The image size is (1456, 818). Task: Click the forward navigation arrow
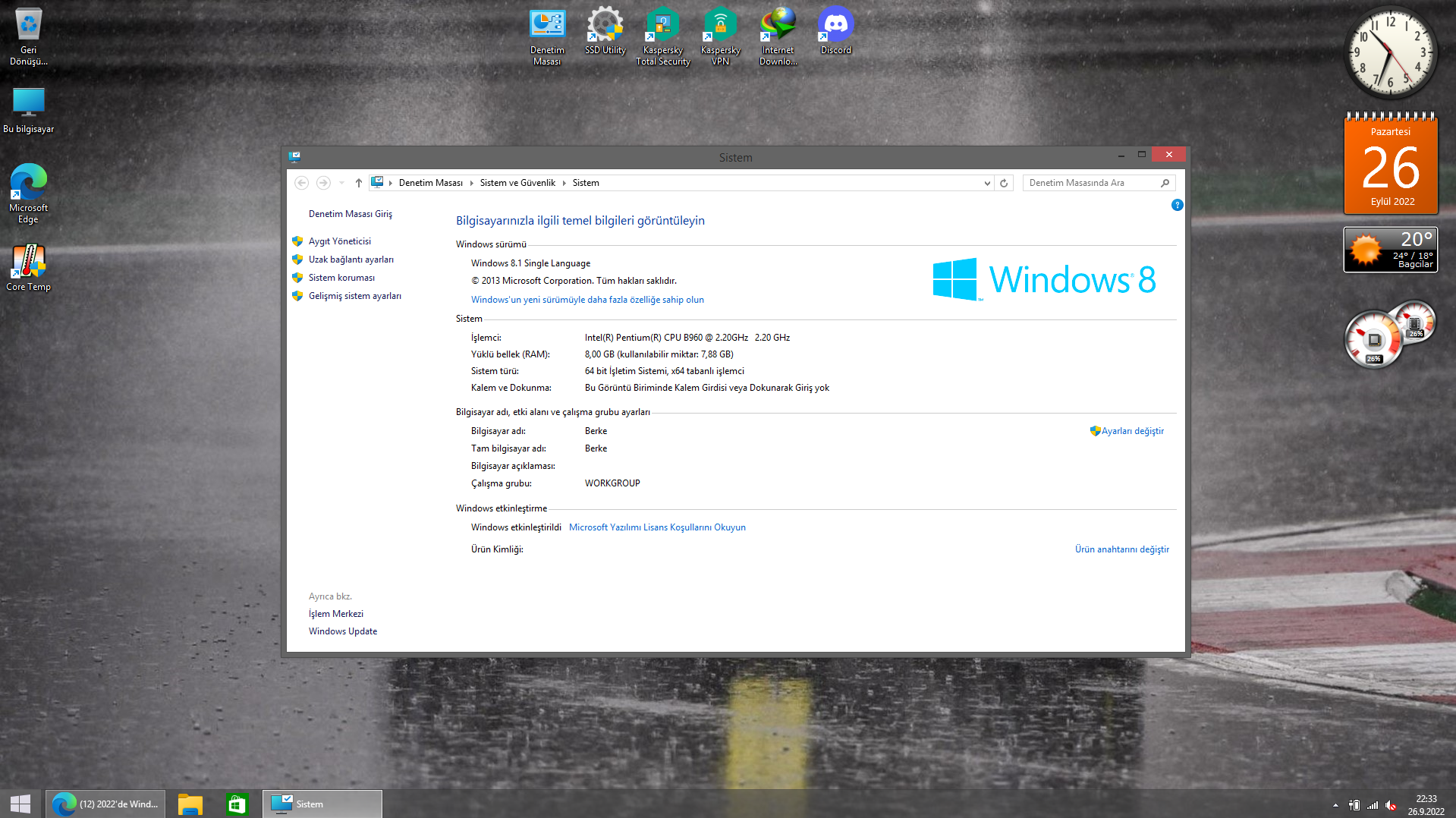[x=323, y=183]
